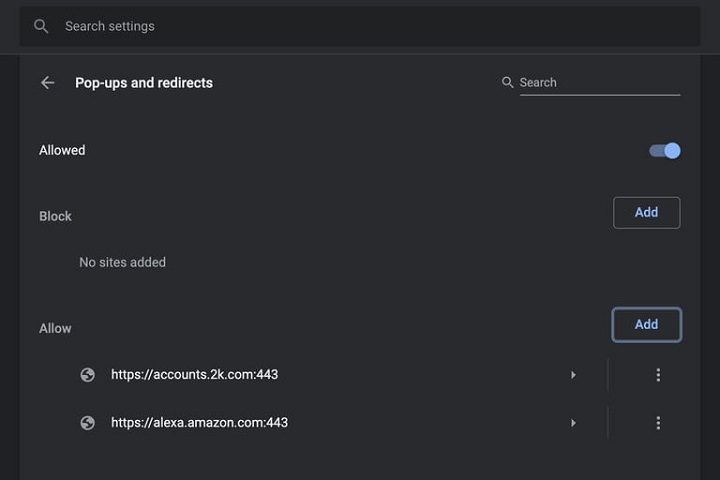
Task: Click the back arrow beside Pop-ups and redirects
Action: pyautogui.click(x=47, y=83)
